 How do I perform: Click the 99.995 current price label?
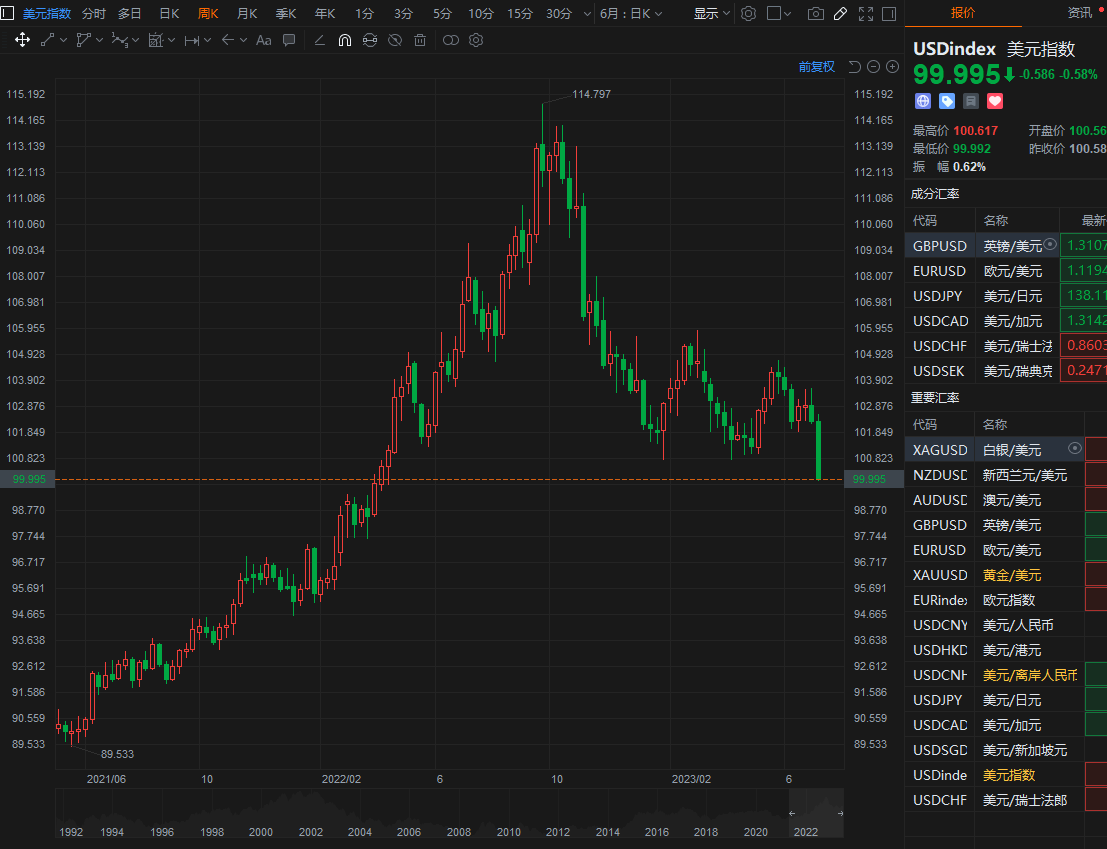(28, 479)
